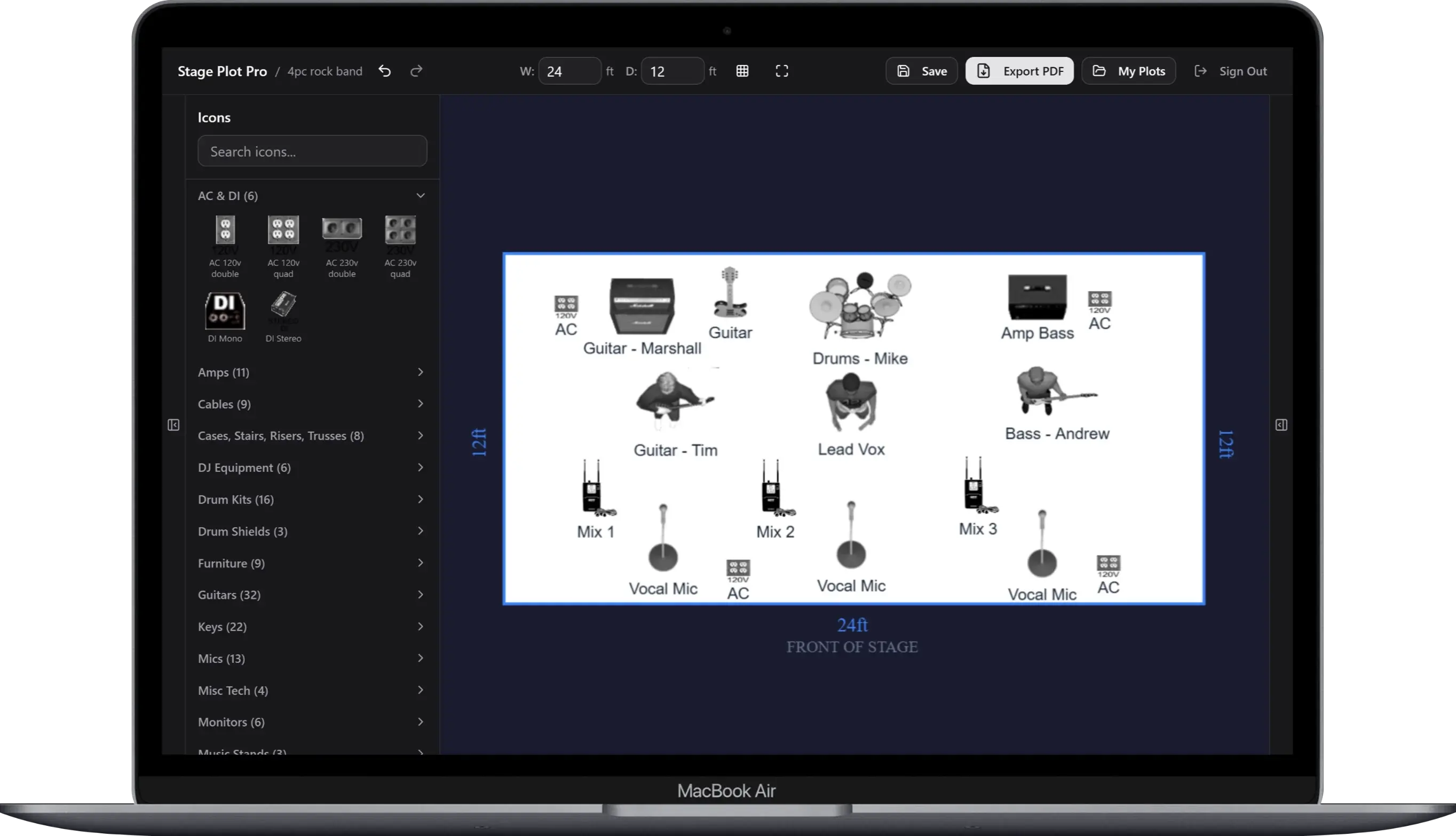Image resolution: width=1456 pixels, height=836 pixels.
Task: Click the Save button
Action: [x=921, y=70]
